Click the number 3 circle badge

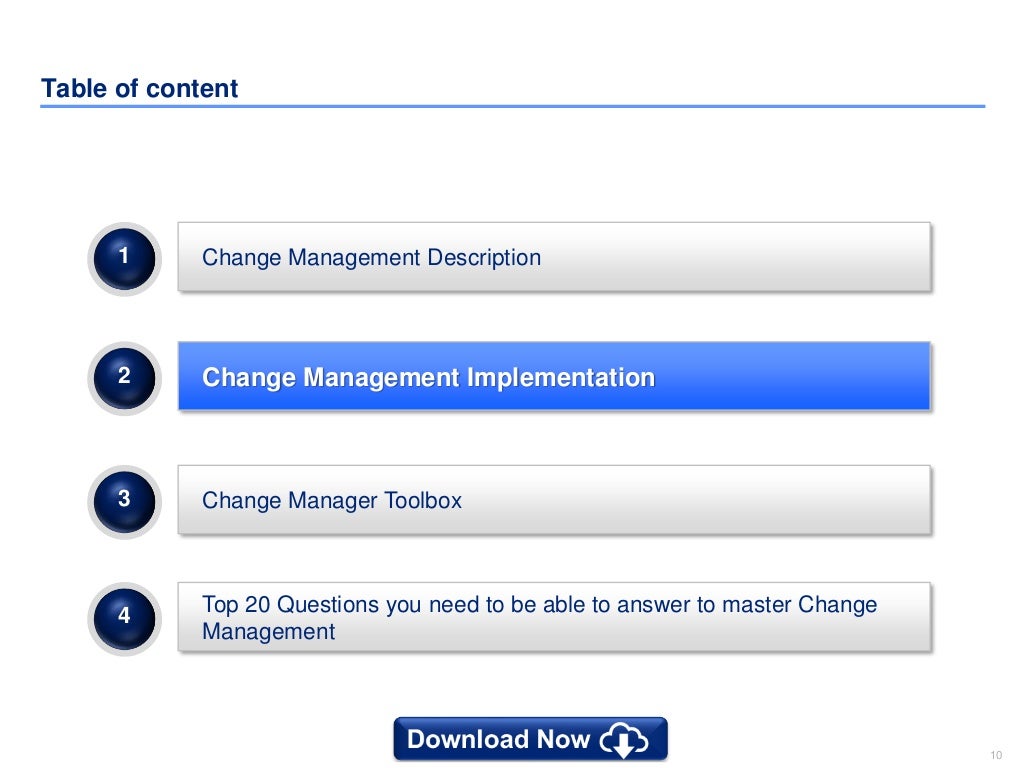point(123,498)
